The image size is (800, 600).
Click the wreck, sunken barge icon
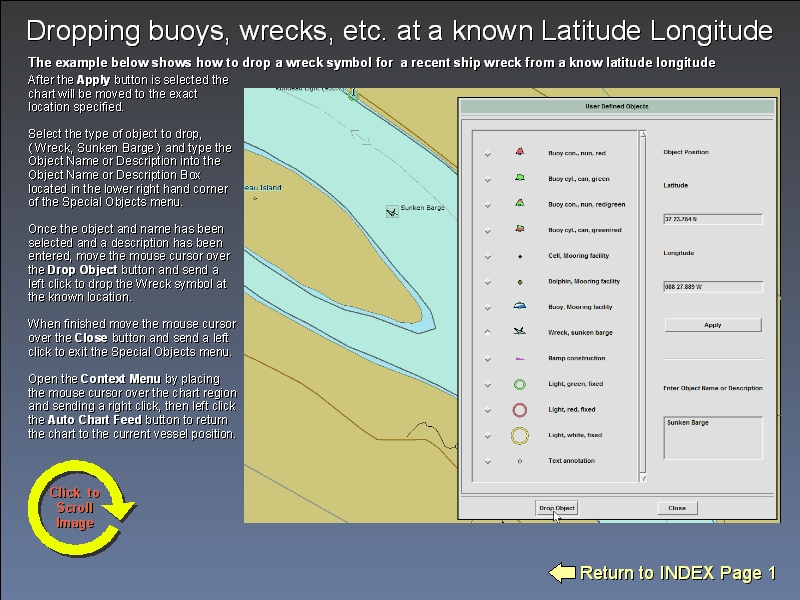[520, 331]
